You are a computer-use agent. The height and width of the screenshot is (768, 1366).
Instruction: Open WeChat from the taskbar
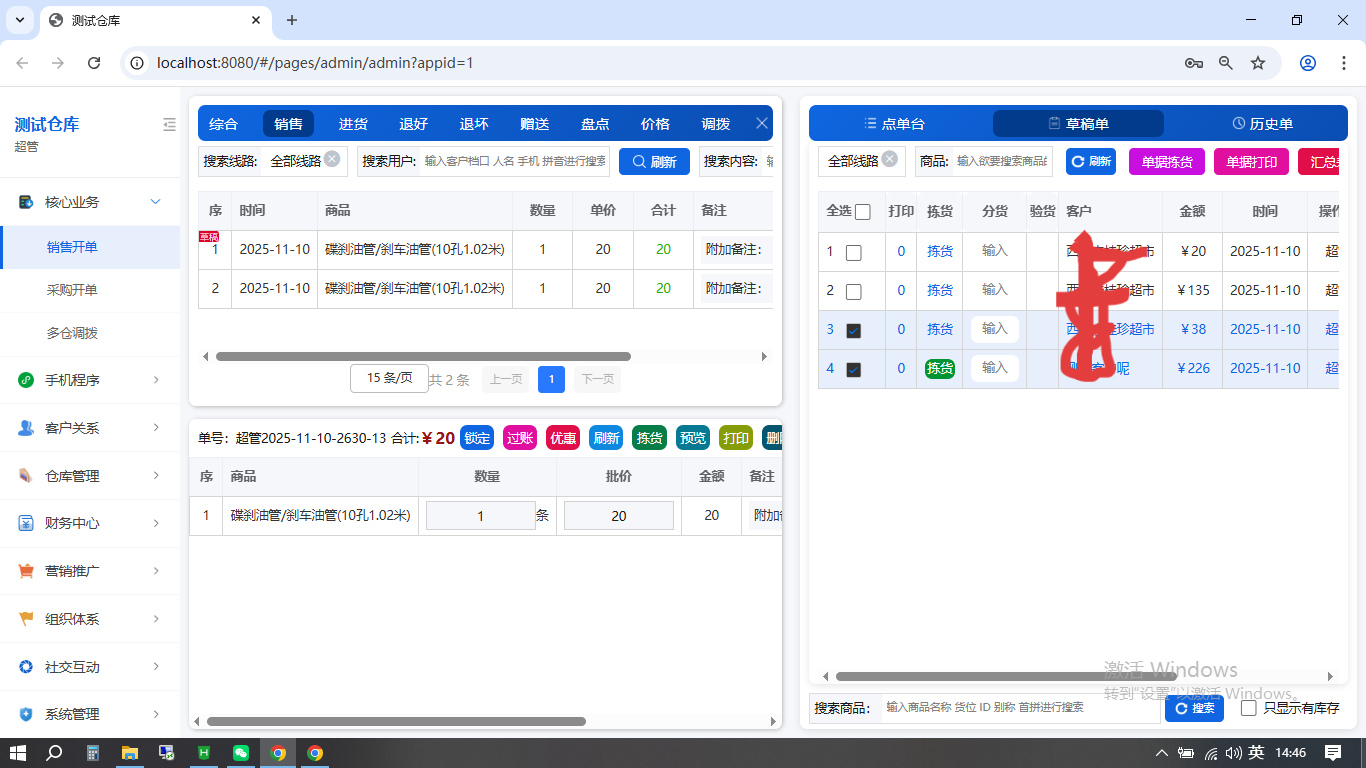click(x=240, y=752)
